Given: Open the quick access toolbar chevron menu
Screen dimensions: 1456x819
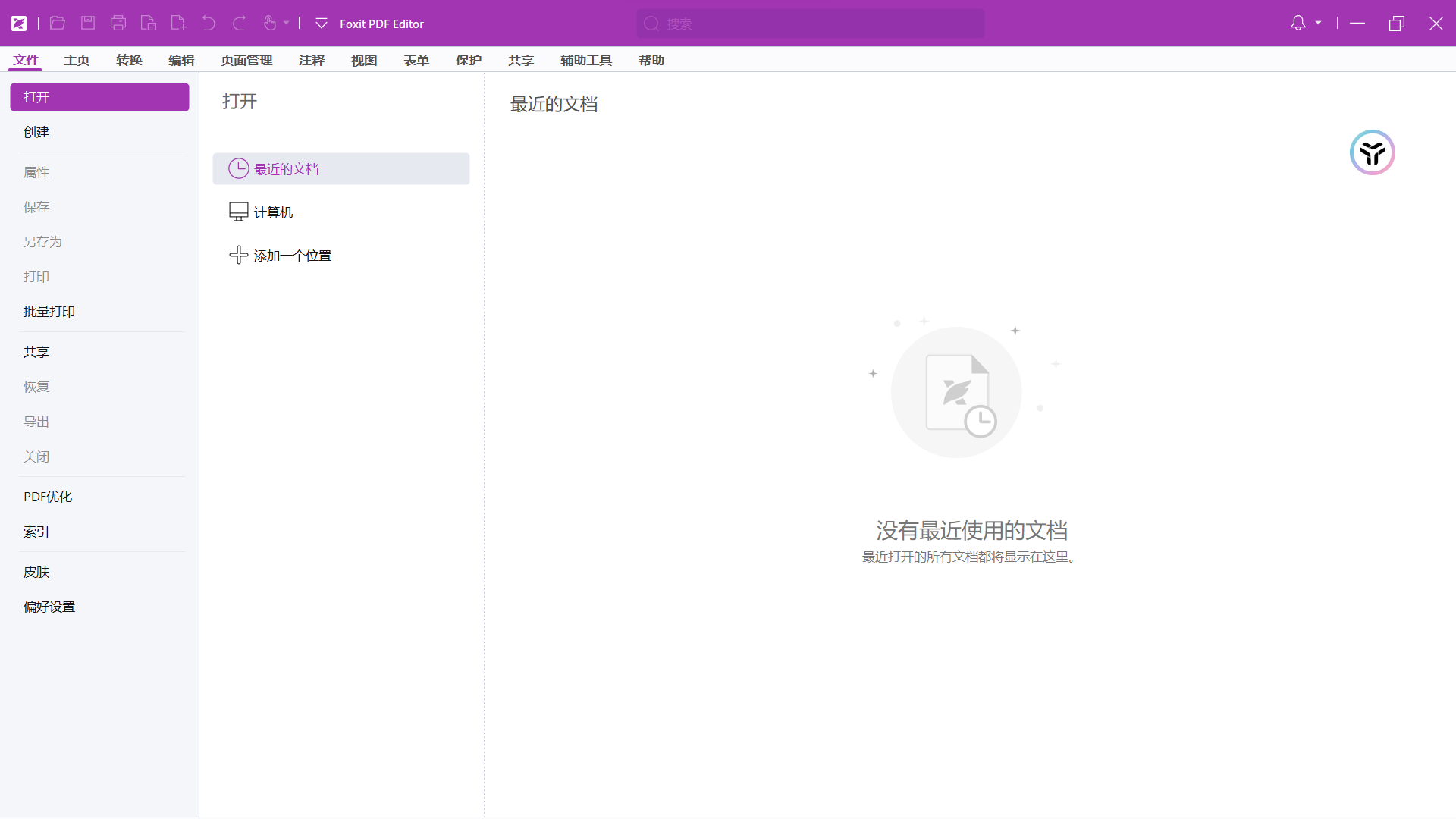Looking at the screenshot, I should click(321, 24).
